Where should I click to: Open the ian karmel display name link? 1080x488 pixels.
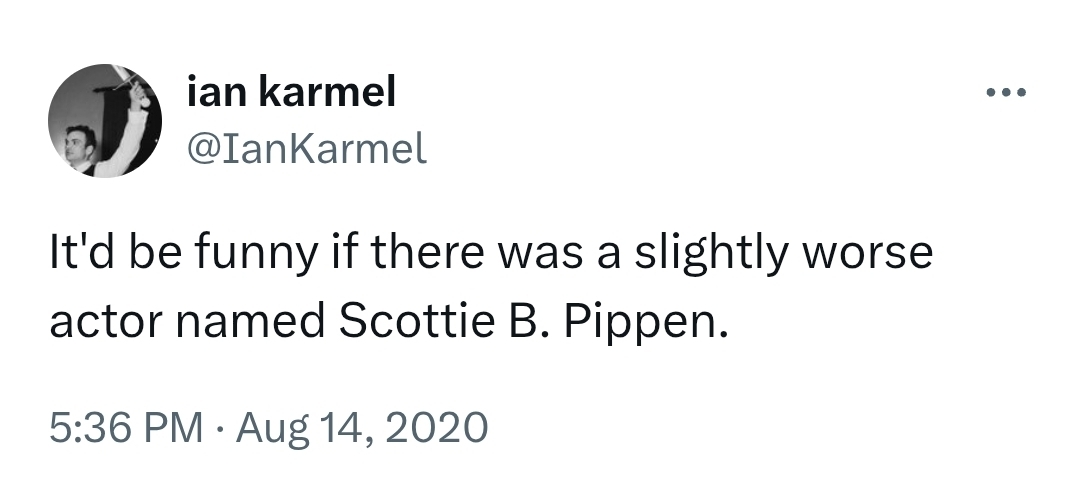tap(292, 93)
